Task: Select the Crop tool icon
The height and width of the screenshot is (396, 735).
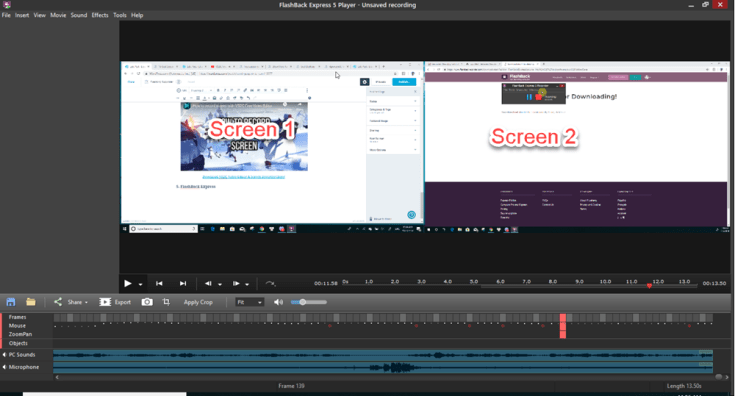Action: [x=166, y=302]
